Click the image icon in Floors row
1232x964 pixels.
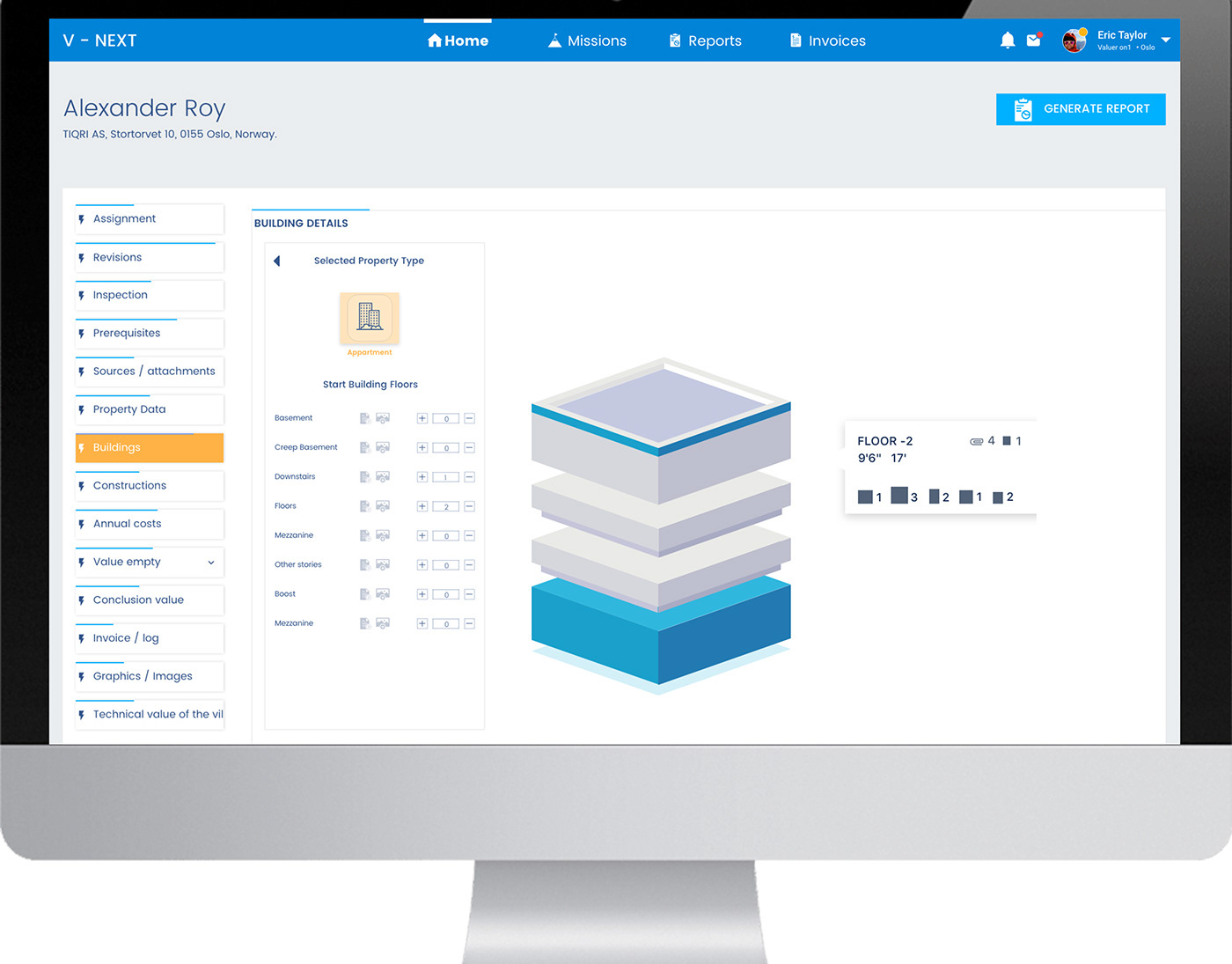coord(383,506)
